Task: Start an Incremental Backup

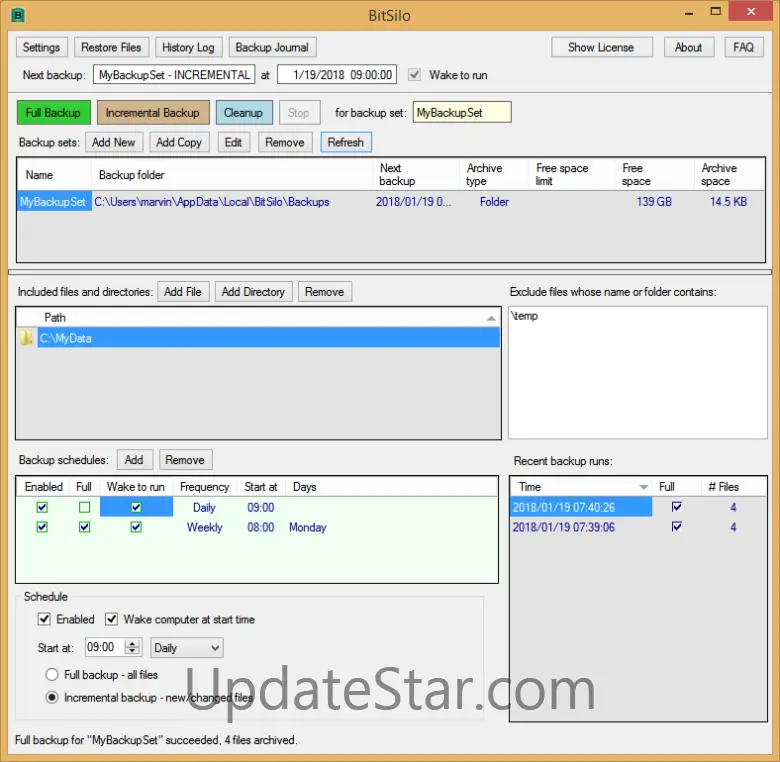Action: (x=153, y=113)
